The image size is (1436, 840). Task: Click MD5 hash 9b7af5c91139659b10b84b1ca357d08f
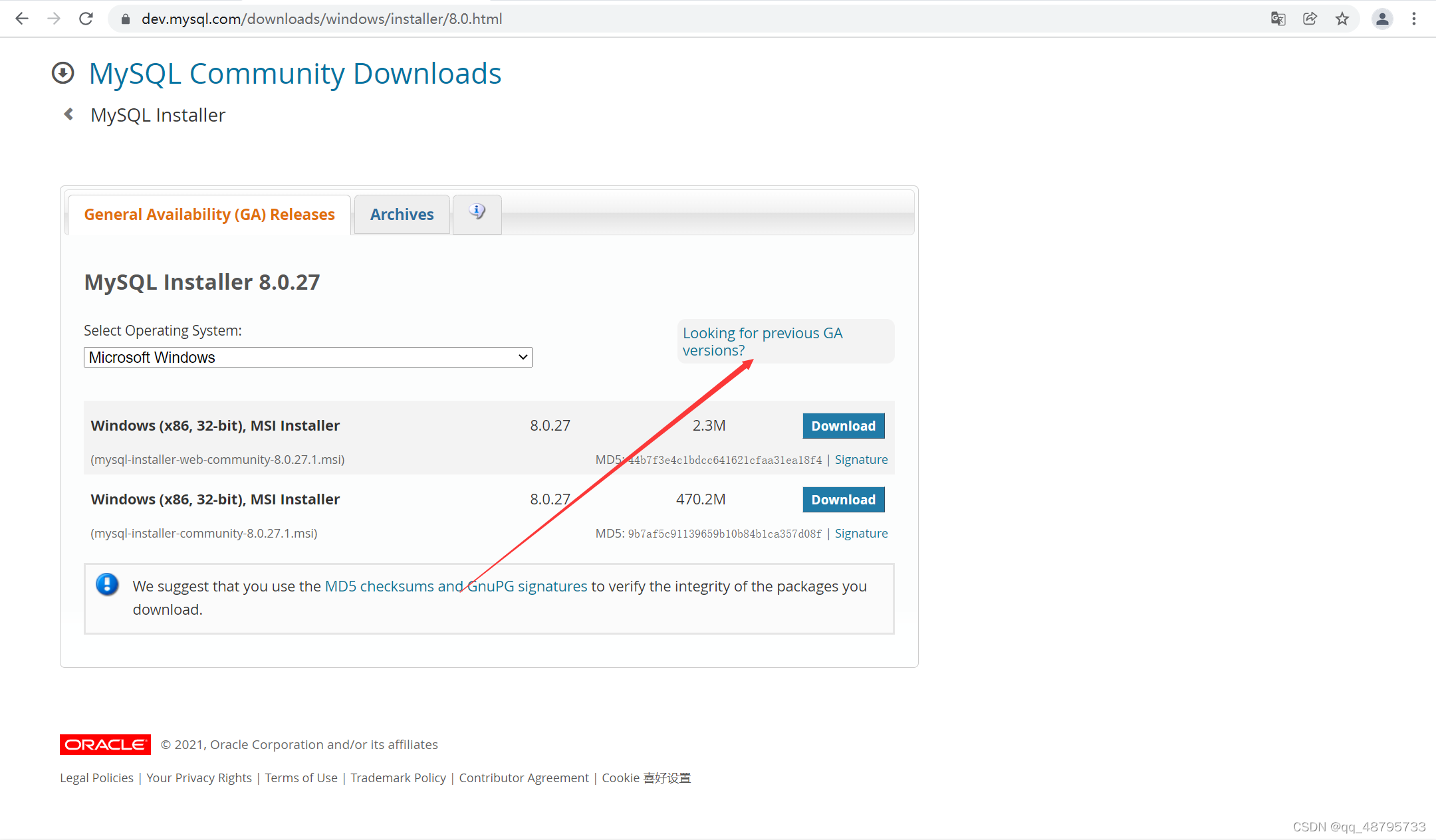[725, 534]
